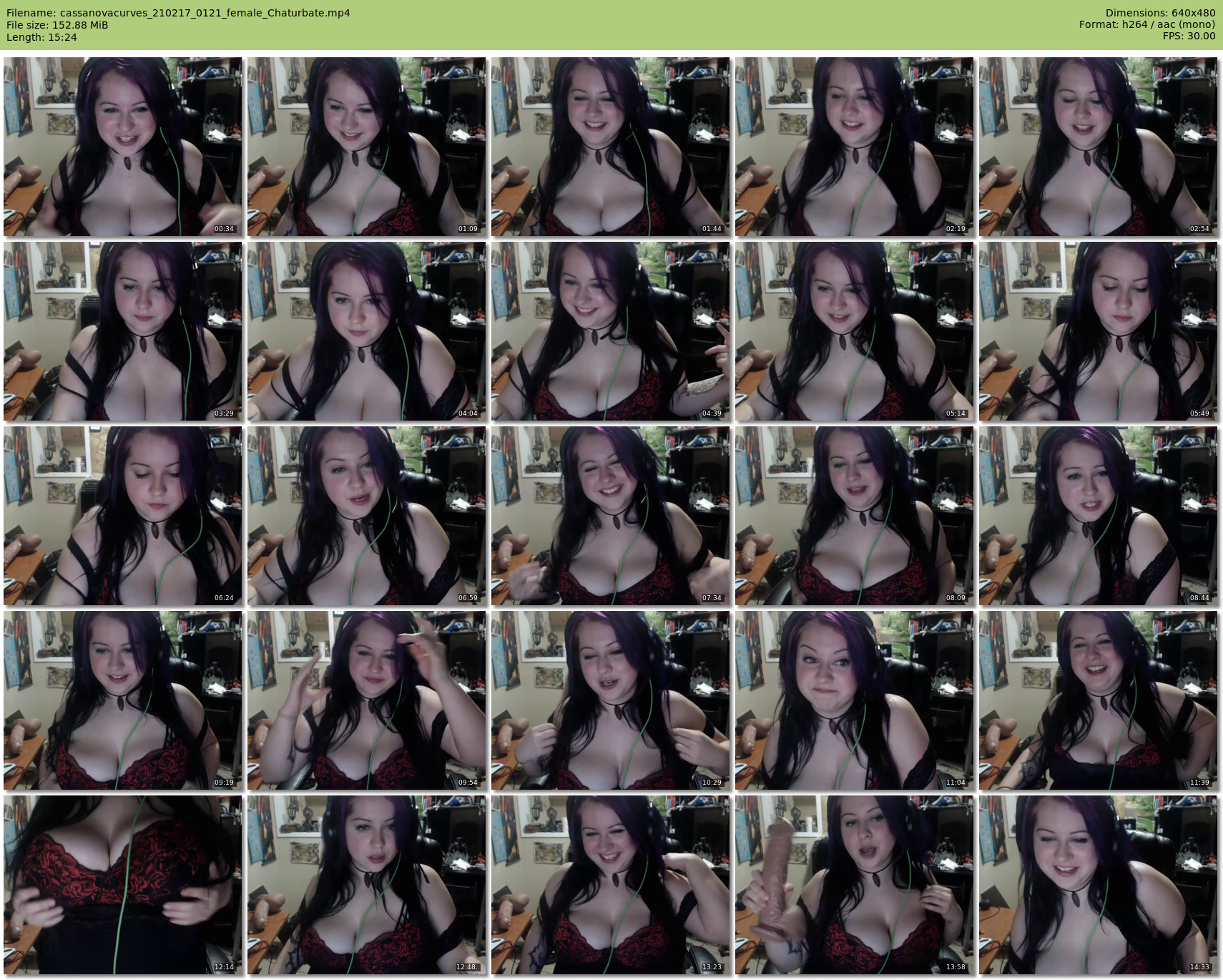Viewport: 1223px width, 980px height.
Task: Click the frame marked 13:23
Action: (x=610, y=885)
